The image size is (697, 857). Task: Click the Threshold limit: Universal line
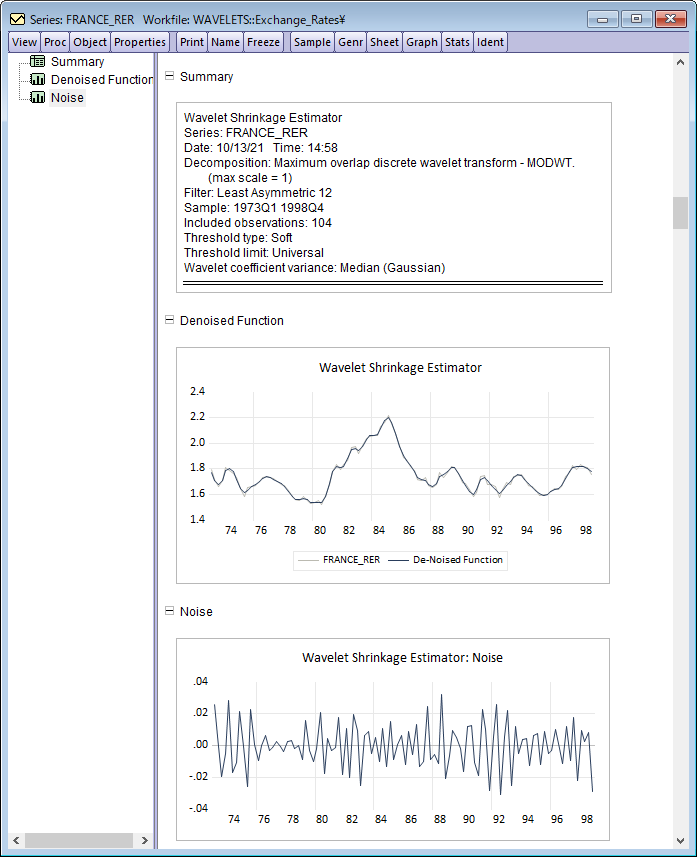pyautogui.click(x=254, y=253)
